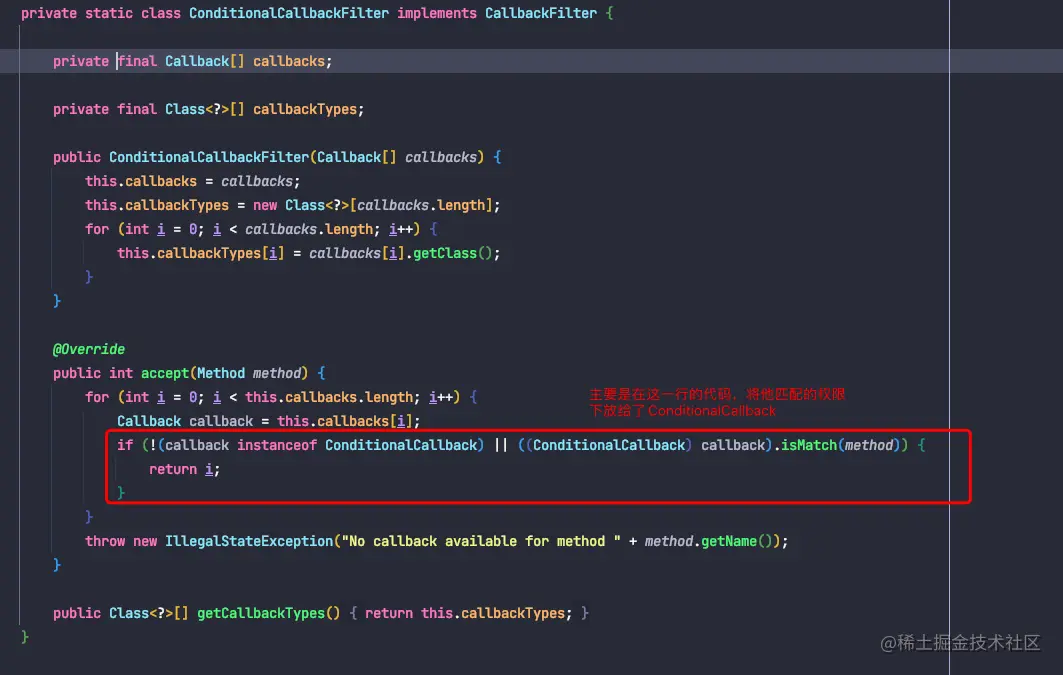This screenshot has width=1063, height=675.
Task: Click the string "No callback available for method "
Action: point(481,541)
